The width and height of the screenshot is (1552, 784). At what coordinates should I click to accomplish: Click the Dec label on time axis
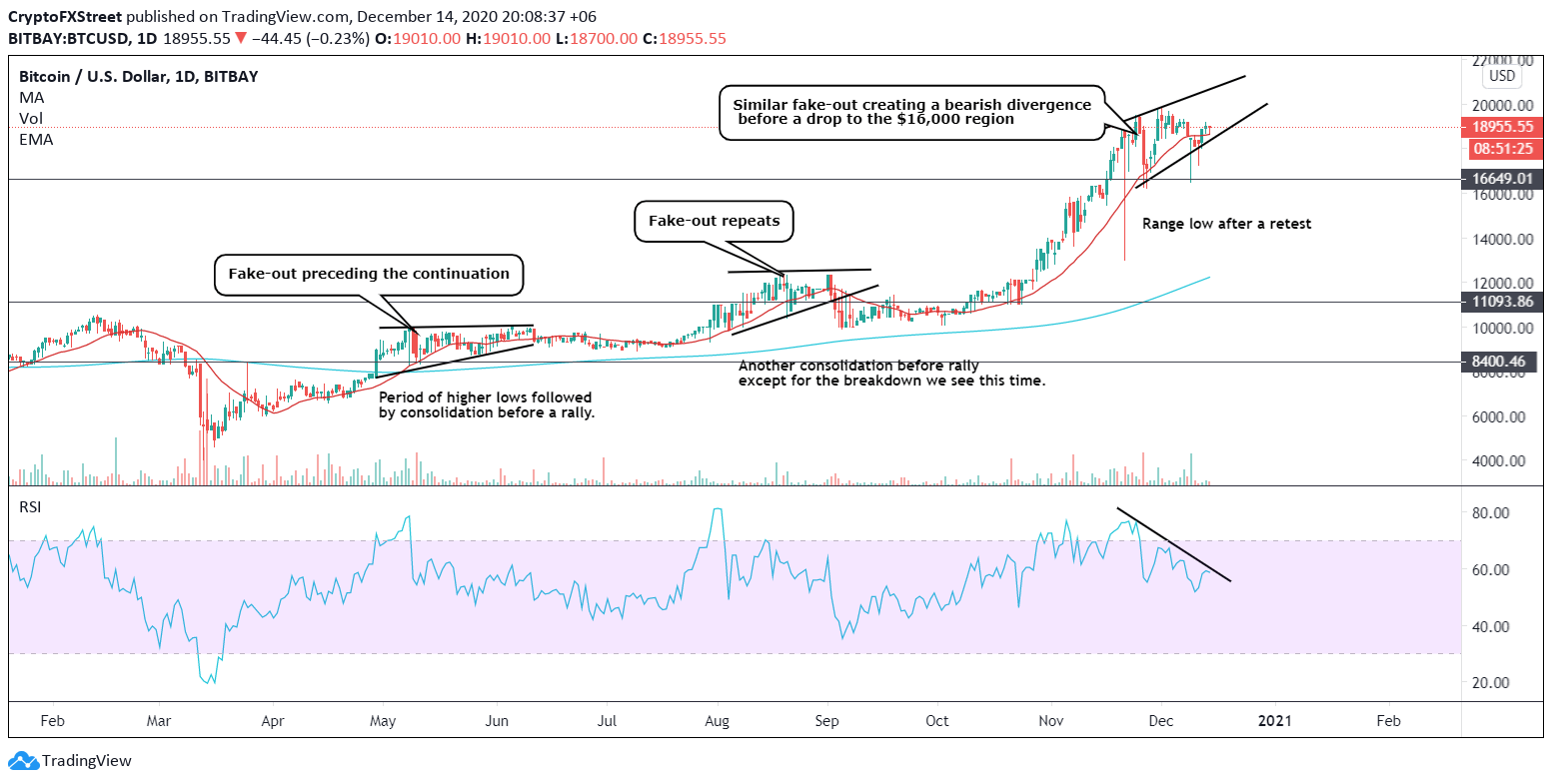1160,719
